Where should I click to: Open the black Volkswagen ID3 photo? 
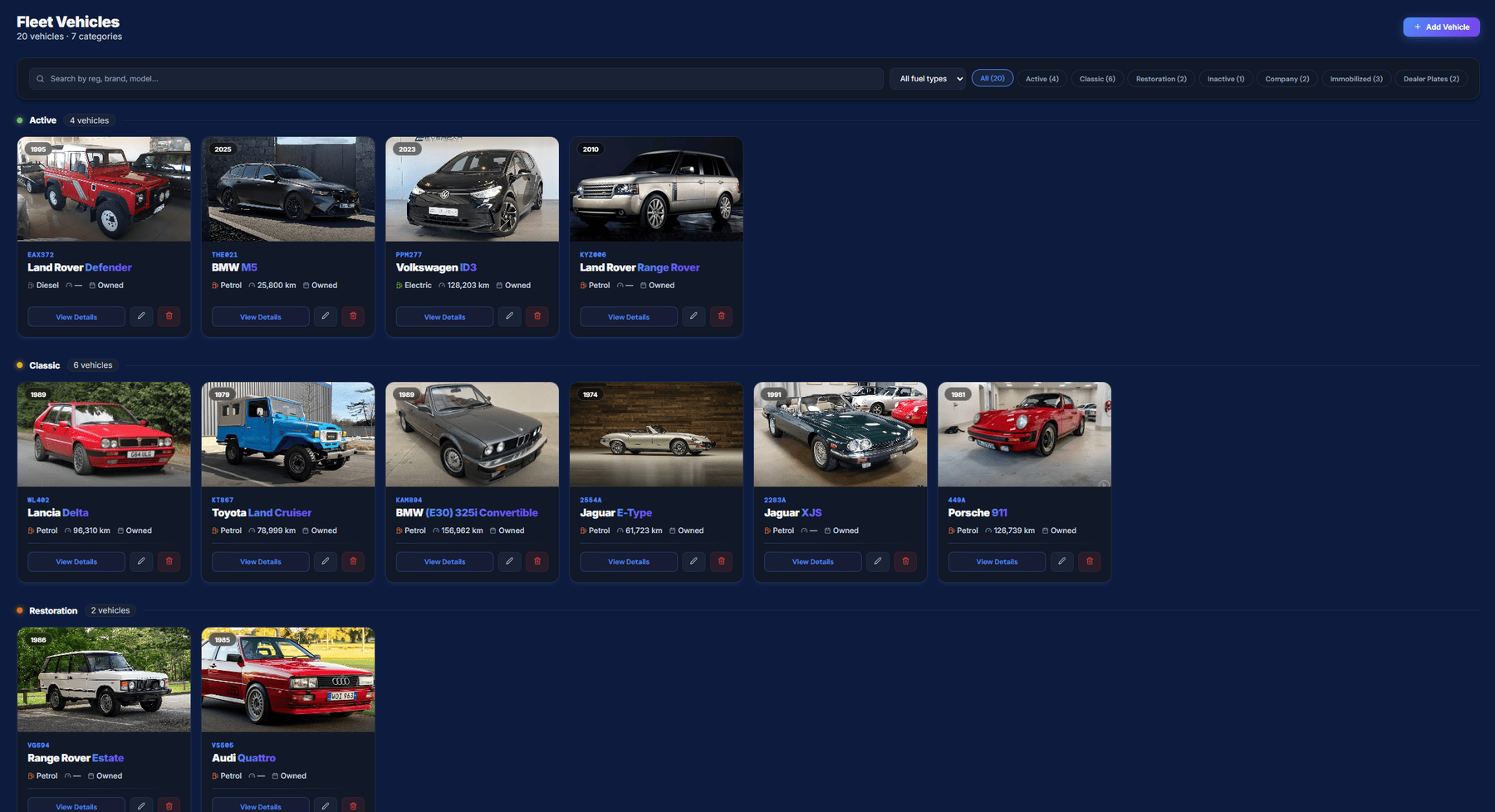click(473, 189)
